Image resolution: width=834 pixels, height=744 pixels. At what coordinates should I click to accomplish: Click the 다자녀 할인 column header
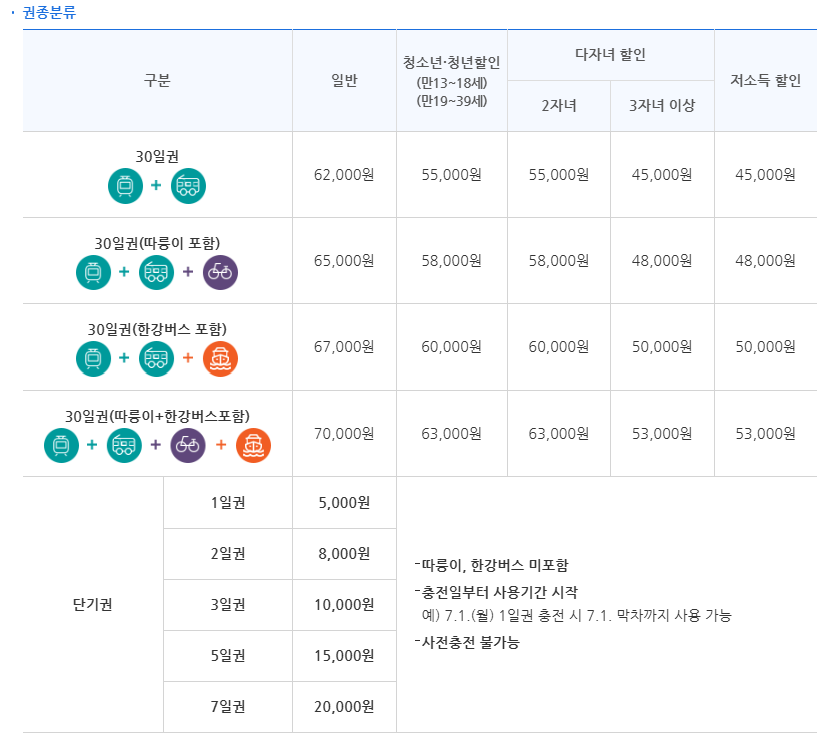611,55
